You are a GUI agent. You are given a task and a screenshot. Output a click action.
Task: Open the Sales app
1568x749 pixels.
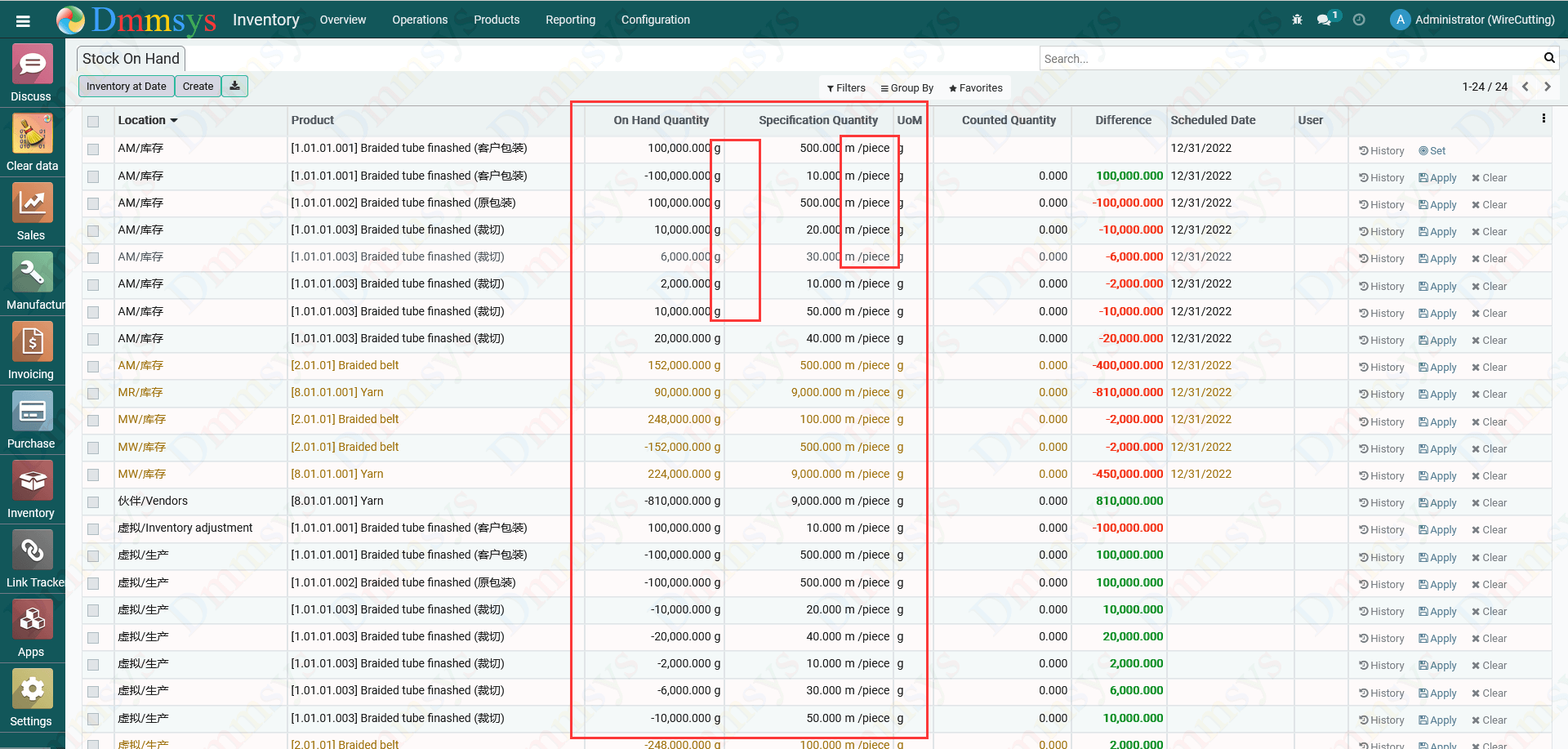[x=31, y=212]
